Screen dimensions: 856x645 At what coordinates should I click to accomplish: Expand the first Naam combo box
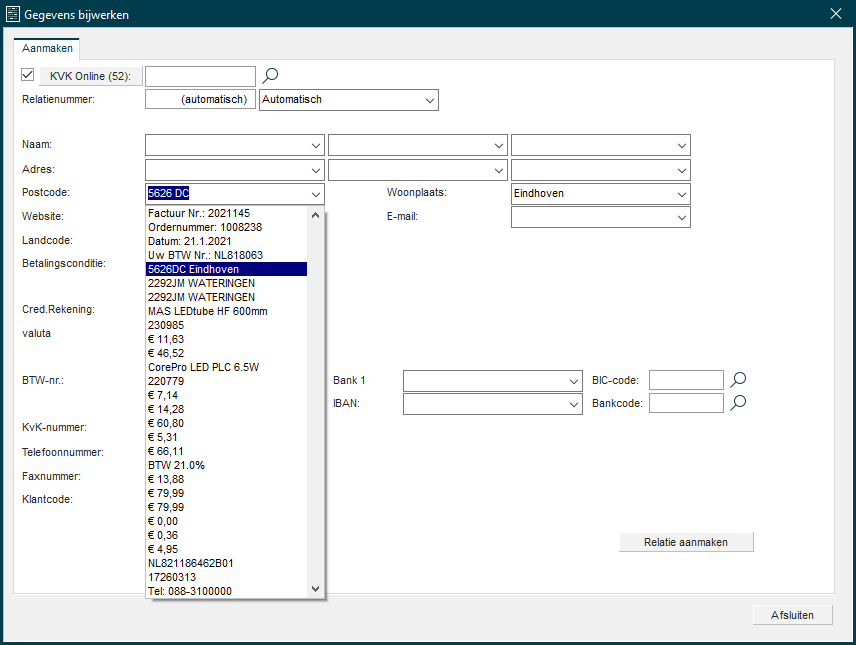[316, 146]
